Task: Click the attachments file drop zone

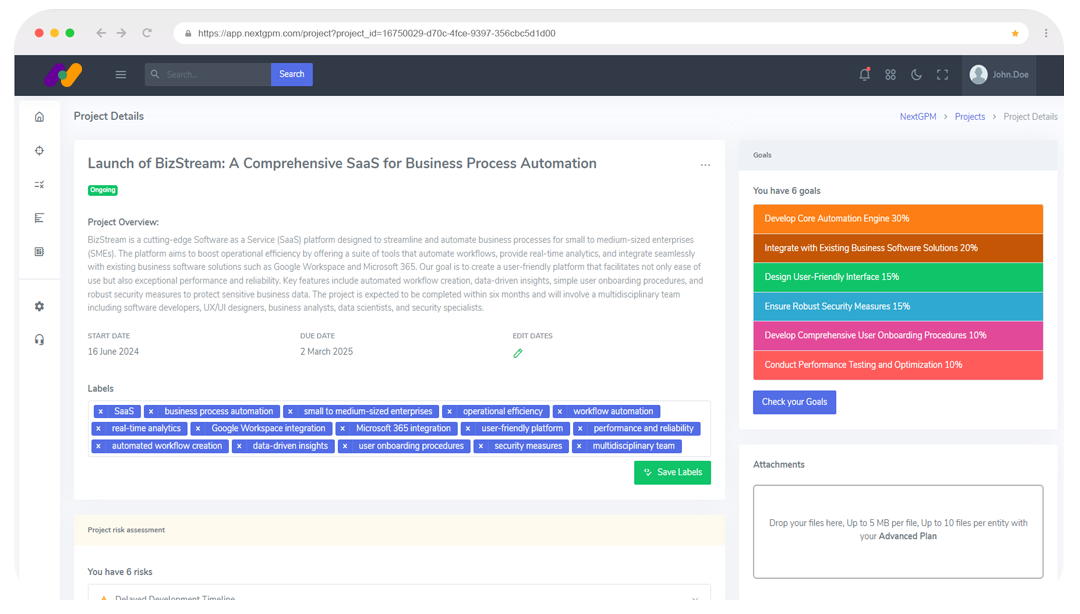Action: coord(897,532)
